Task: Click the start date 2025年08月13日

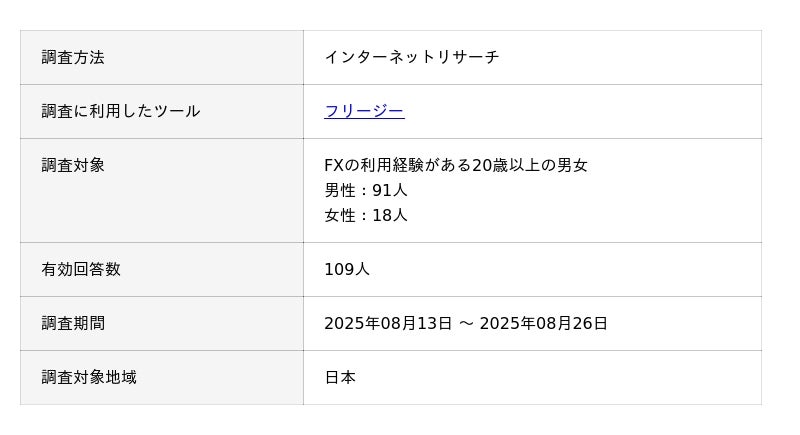Action: pyautogui.click(x=388, y=323)
